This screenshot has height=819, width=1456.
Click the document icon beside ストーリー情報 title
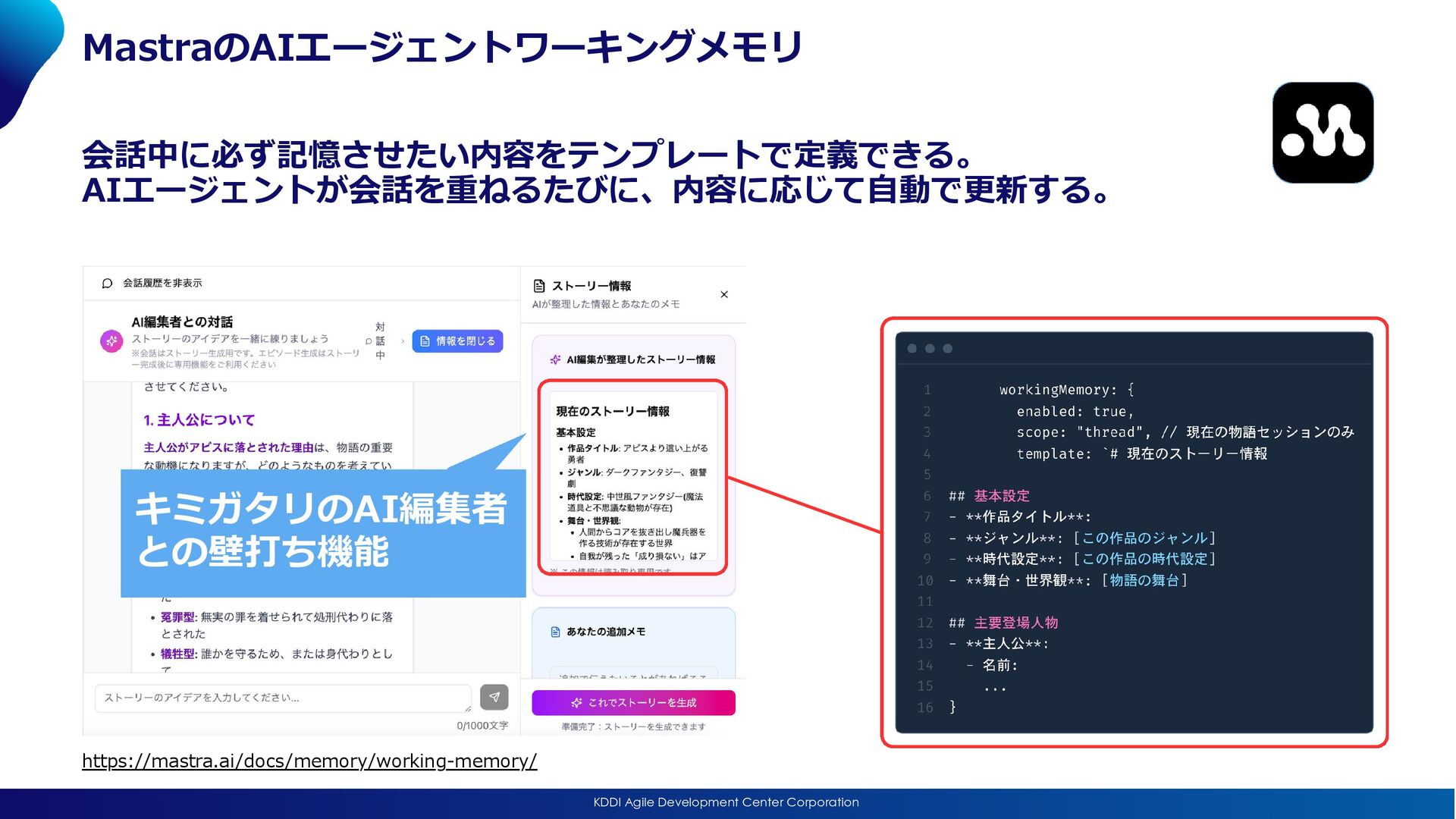(539, 286)
